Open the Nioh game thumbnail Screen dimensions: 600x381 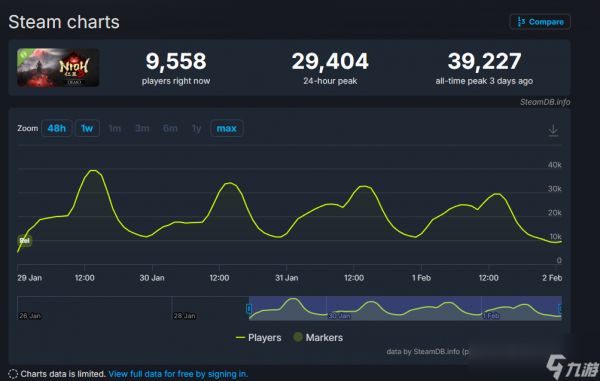58,68
